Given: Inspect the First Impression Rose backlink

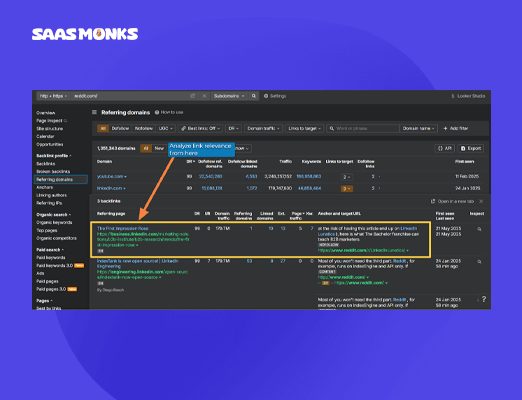Looking at the screenshot, I should 479,229.
